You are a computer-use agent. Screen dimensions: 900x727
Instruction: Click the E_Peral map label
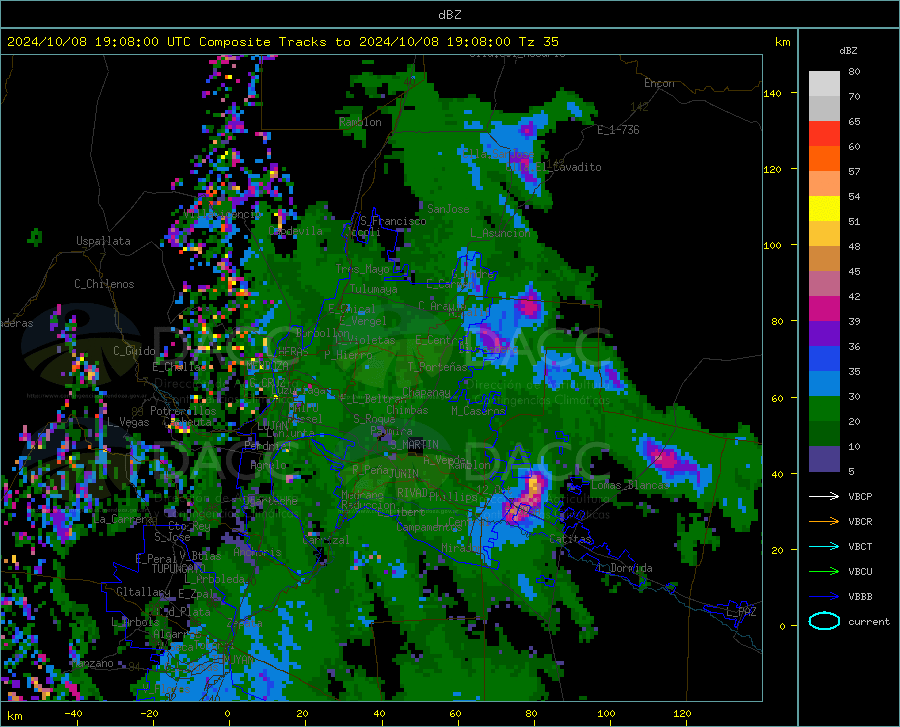tap(156, 559)
